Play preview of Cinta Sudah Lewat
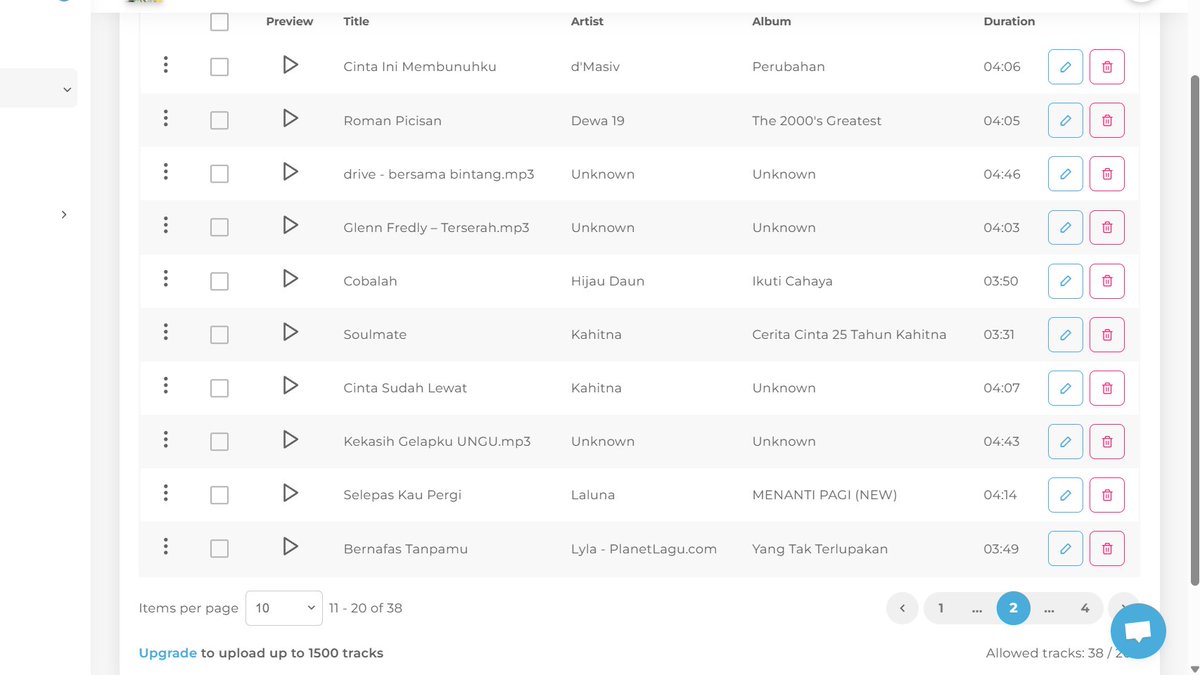 point(290,386)
